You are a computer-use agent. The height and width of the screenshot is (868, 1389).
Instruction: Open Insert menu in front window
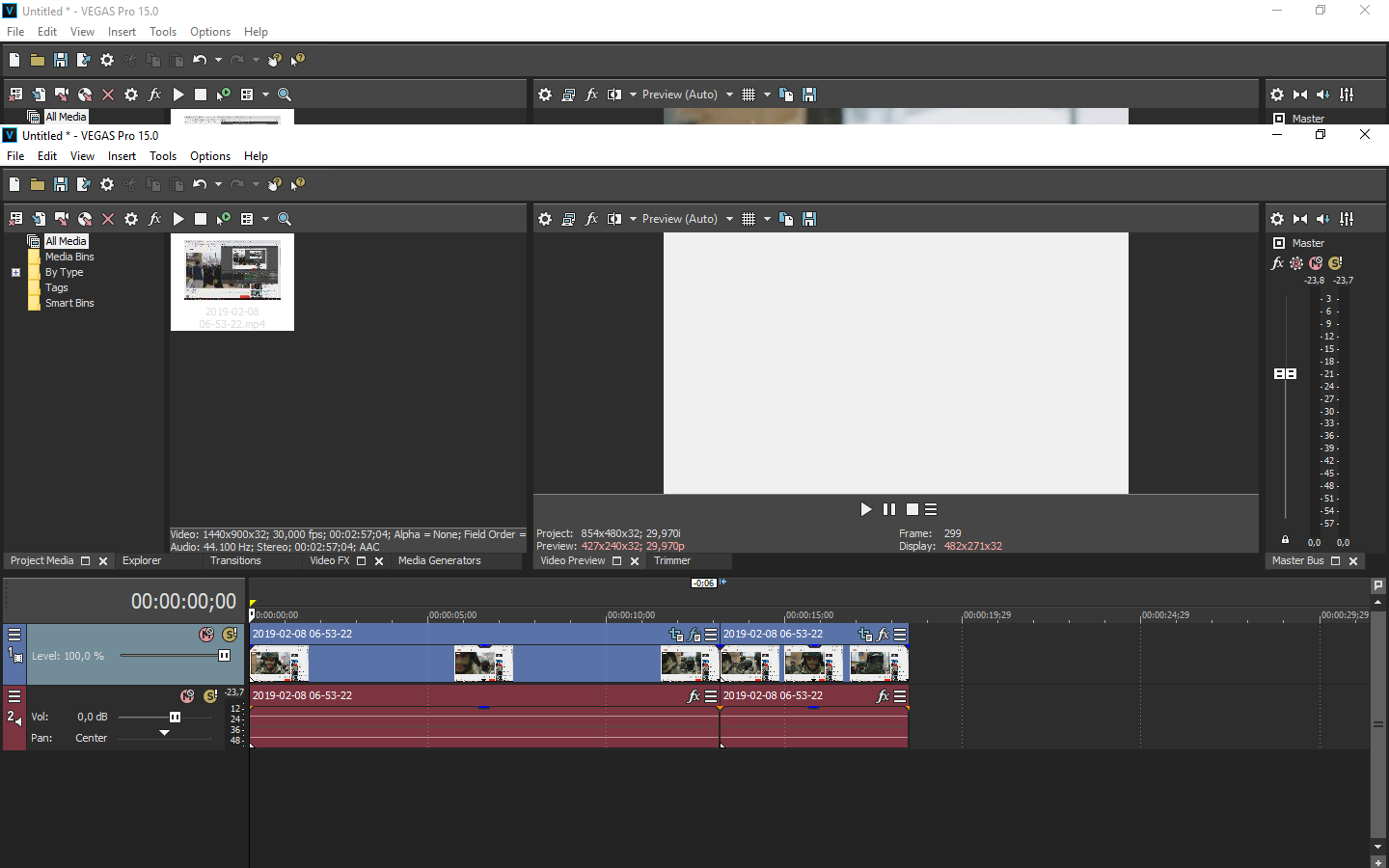(122, 156)
